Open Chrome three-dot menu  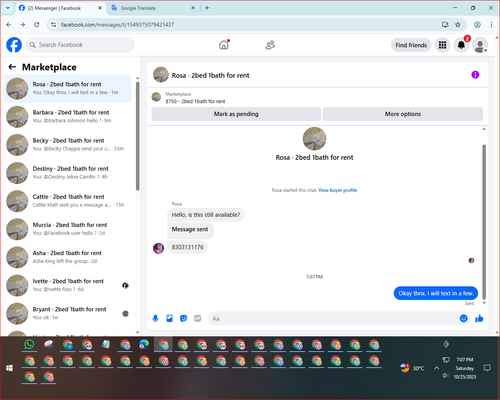pos(491,24)
